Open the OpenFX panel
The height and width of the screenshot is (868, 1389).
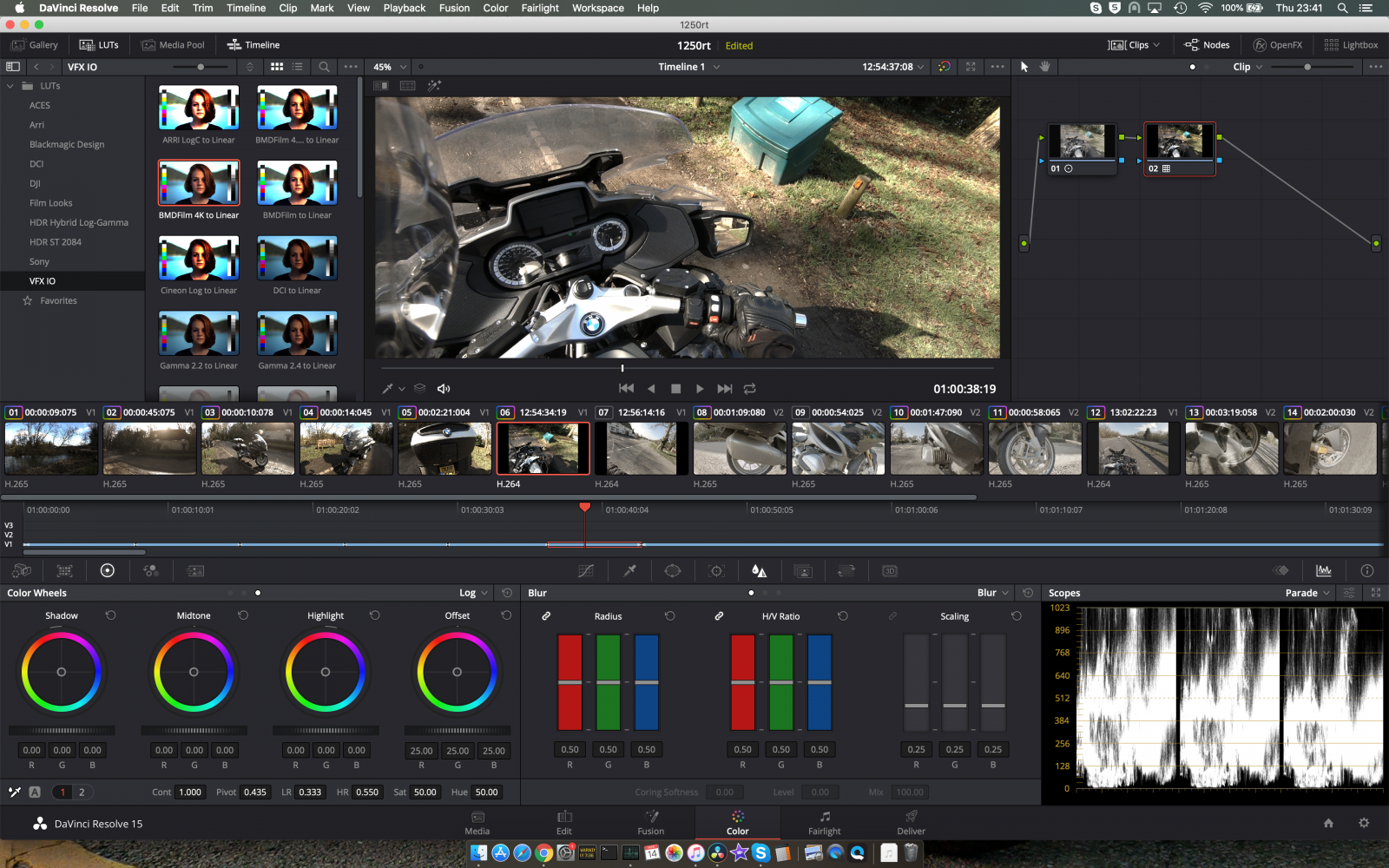pyautogui.click(x=1277, y=45)
